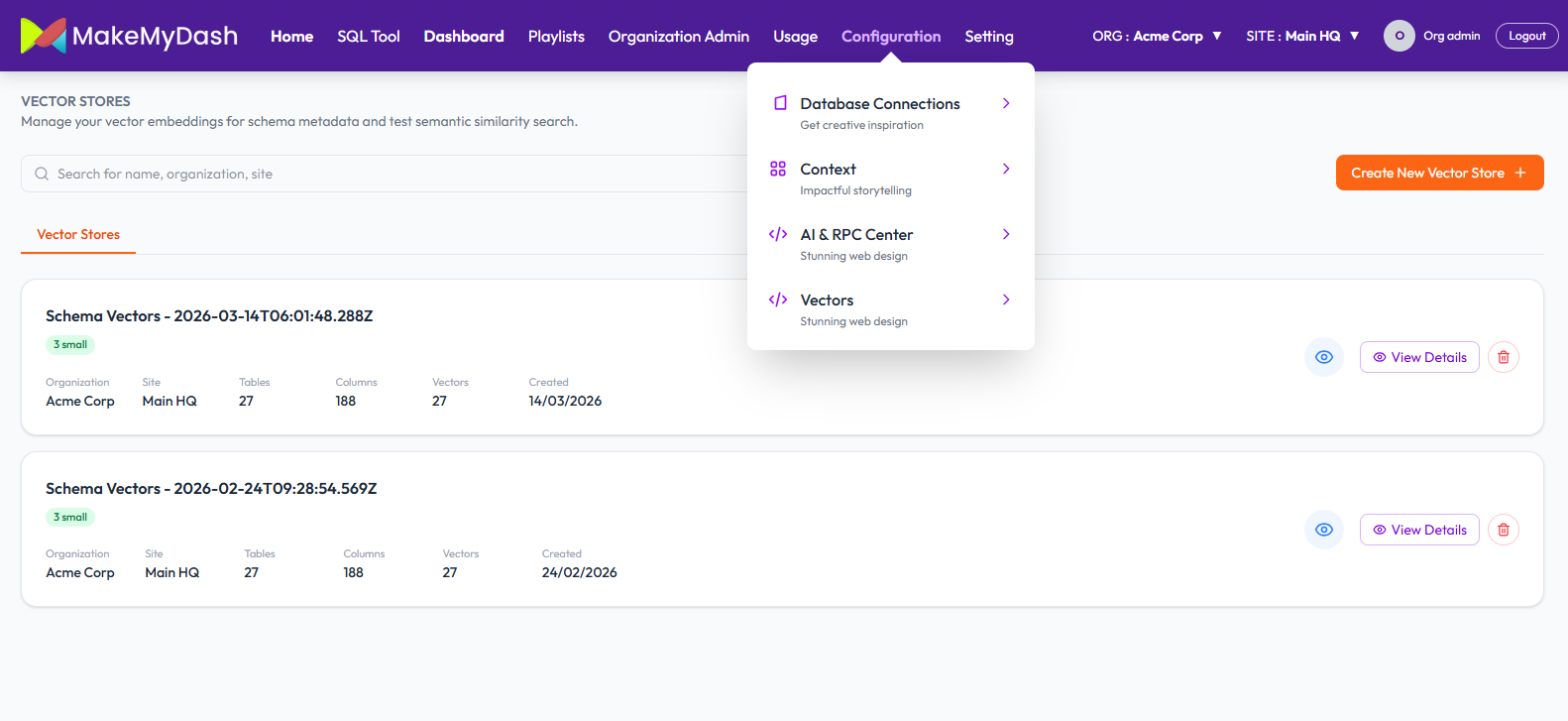1568x721 pixels.
Task: Click the MakeMyDash logo icon
Action: 44,36
